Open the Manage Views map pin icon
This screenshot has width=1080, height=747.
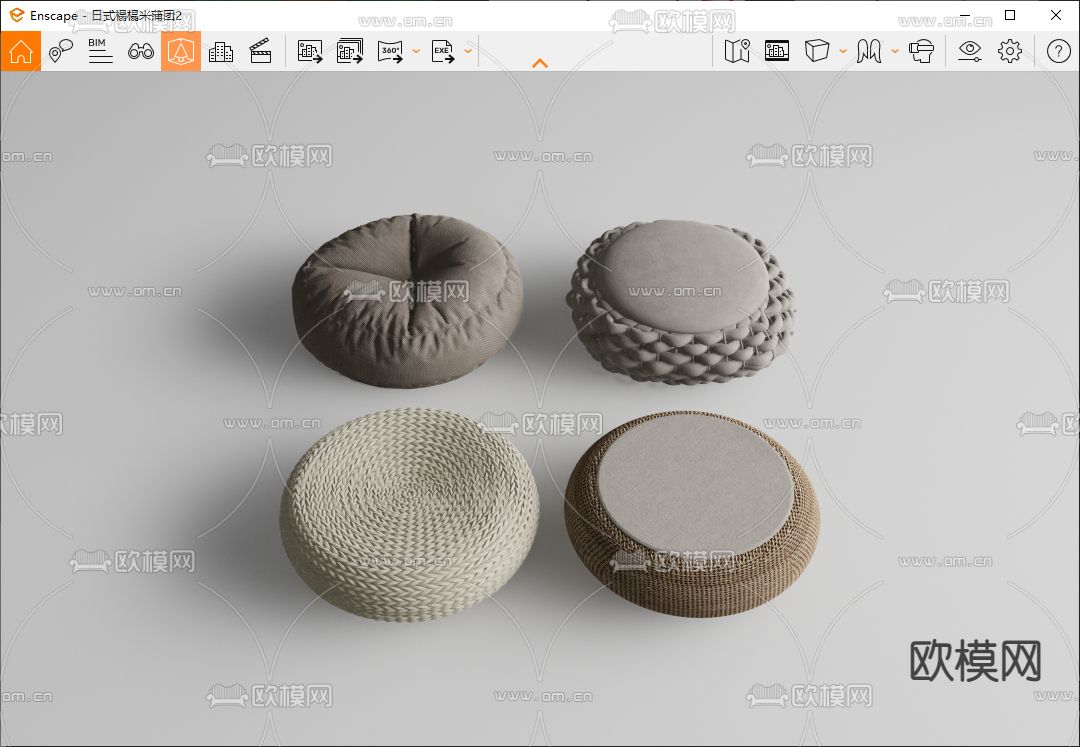tap(61, 51)
